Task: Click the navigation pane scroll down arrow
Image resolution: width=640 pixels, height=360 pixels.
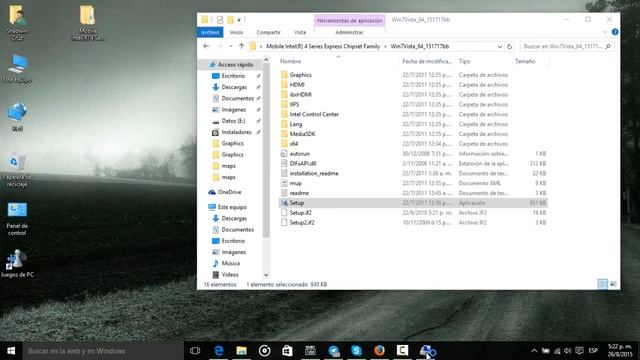Action: coord(266,275)
